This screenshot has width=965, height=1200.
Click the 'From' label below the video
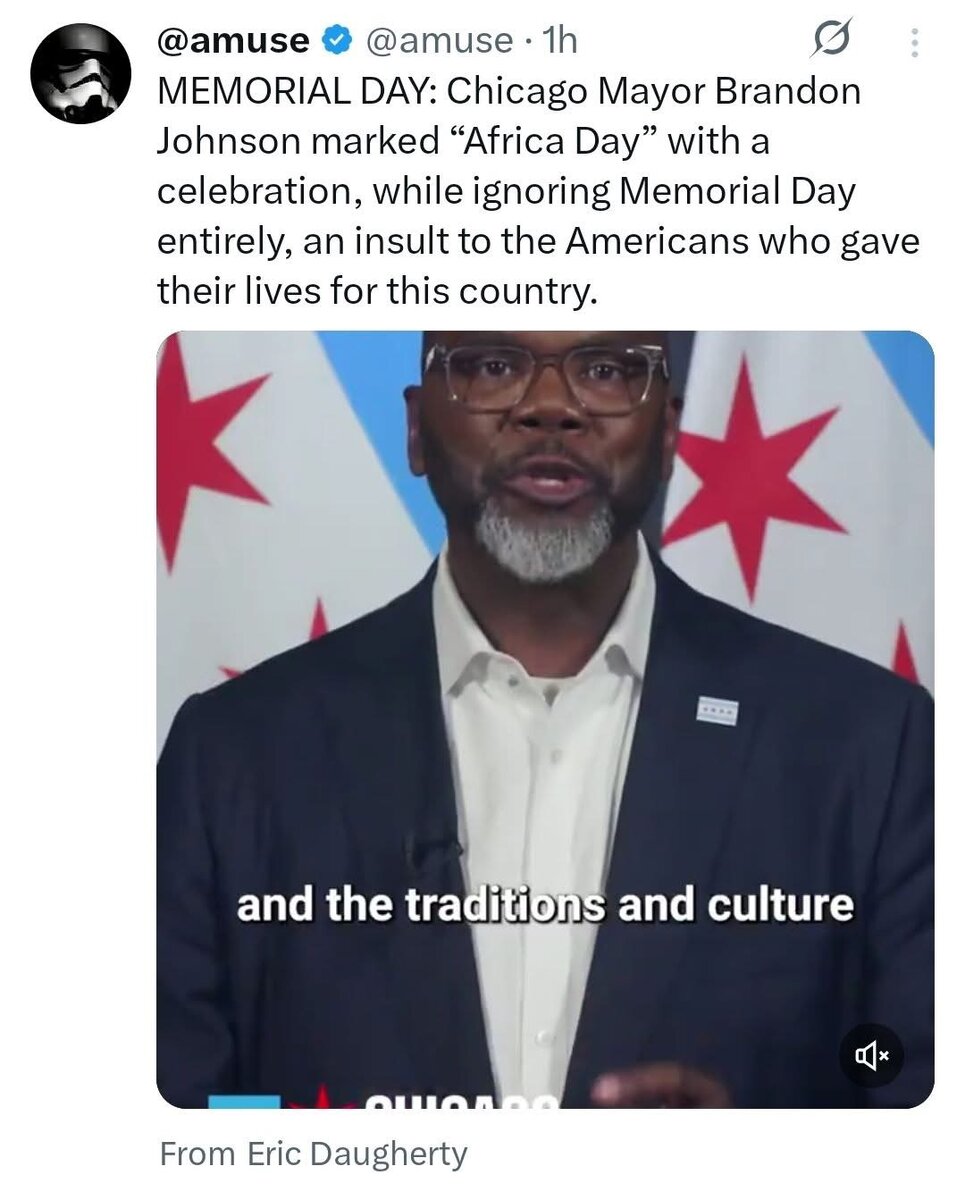[197, 1154]
